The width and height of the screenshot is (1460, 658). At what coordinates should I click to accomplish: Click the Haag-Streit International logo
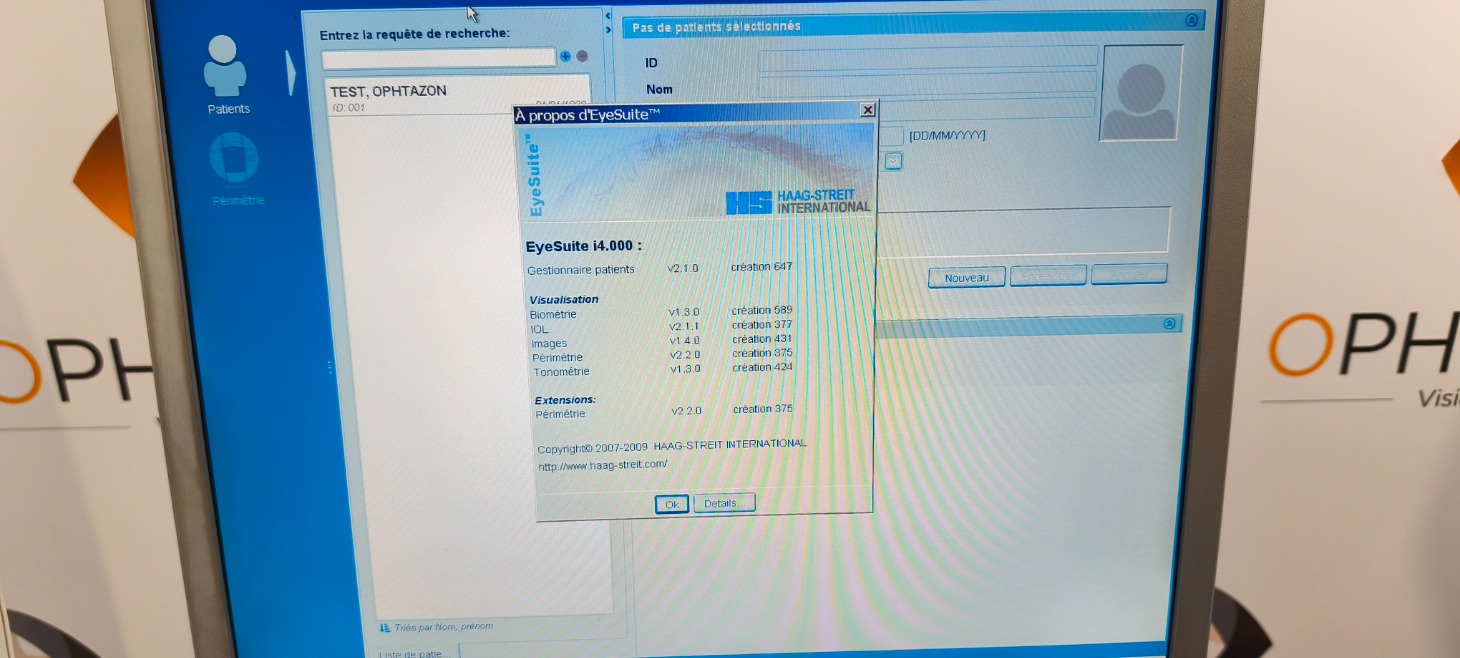coord(798,201)
